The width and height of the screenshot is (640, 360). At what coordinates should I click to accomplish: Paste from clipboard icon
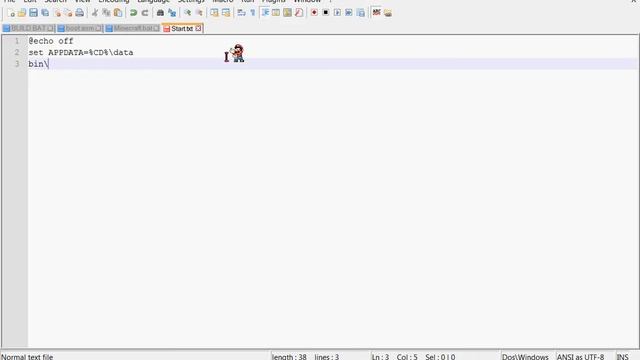coord(118,13)
